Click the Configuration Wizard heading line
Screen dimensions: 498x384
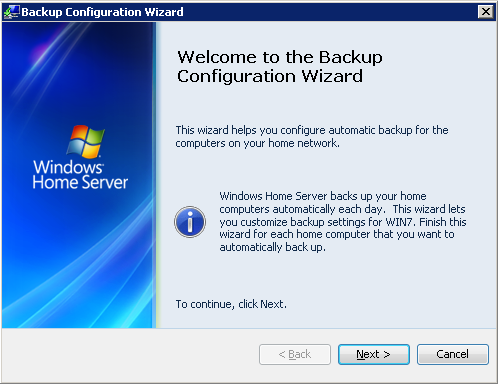click(x=270, y=76)
